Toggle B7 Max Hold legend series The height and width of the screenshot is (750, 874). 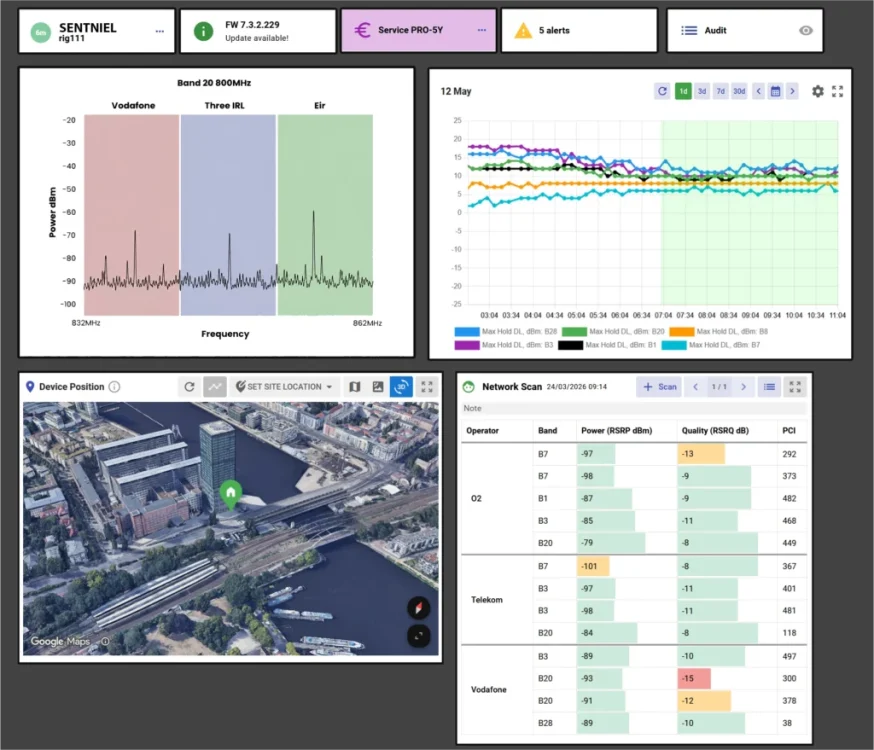tap(711, 345)
